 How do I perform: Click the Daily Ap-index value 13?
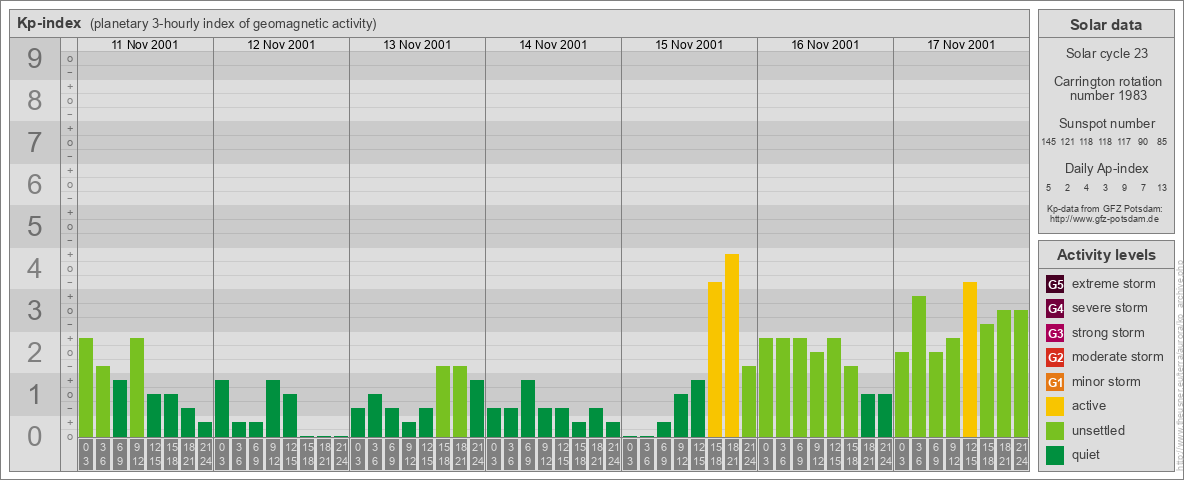1162,187
